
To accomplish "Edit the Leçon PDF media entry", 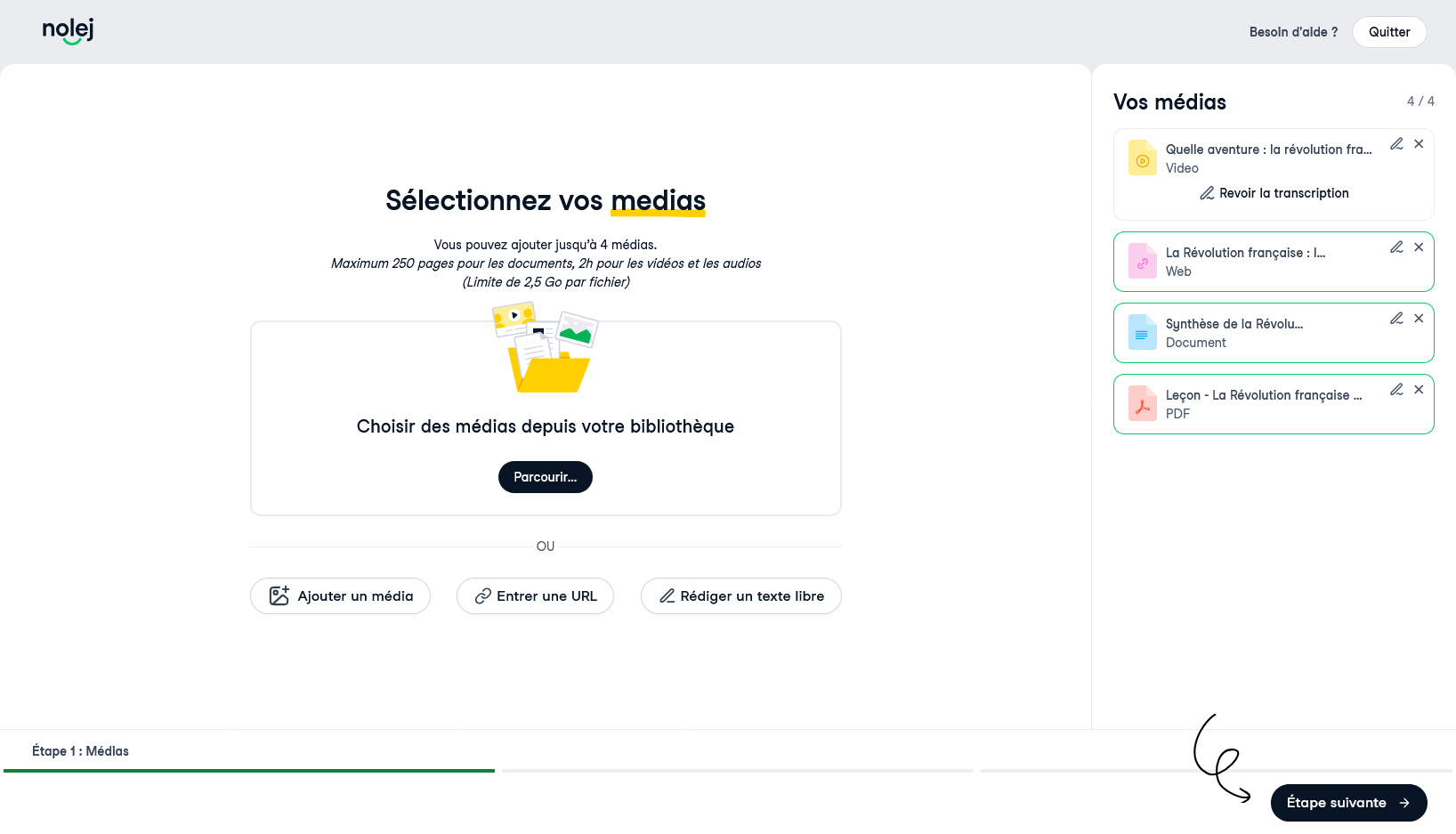I will pos(1396,390).
